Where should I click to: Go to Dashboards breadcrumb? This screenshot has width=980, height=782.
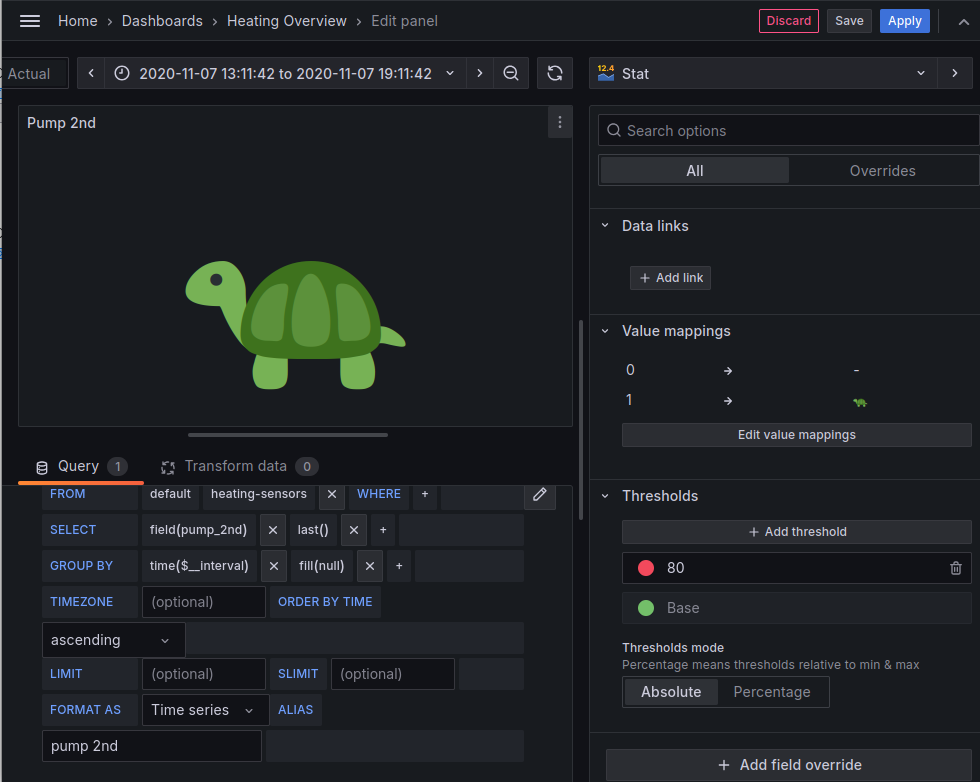(x=162, y=21)
